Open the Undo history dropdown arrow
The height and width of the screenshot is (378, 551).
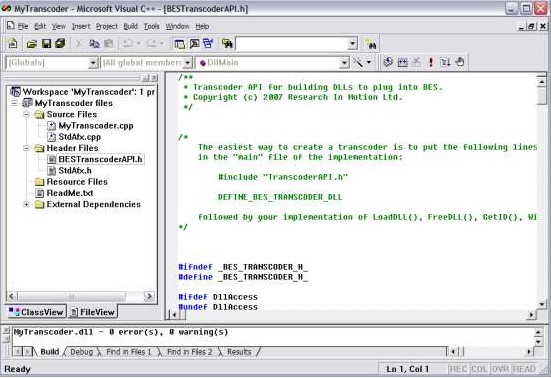coord(138,44)
